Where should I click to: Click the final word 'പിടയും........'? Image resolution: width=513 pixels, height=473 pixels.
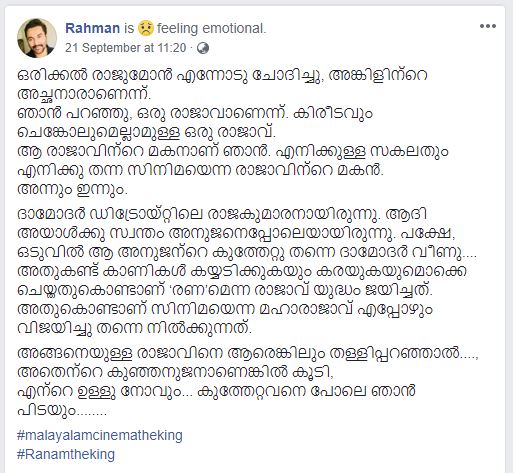pos(62,410)
